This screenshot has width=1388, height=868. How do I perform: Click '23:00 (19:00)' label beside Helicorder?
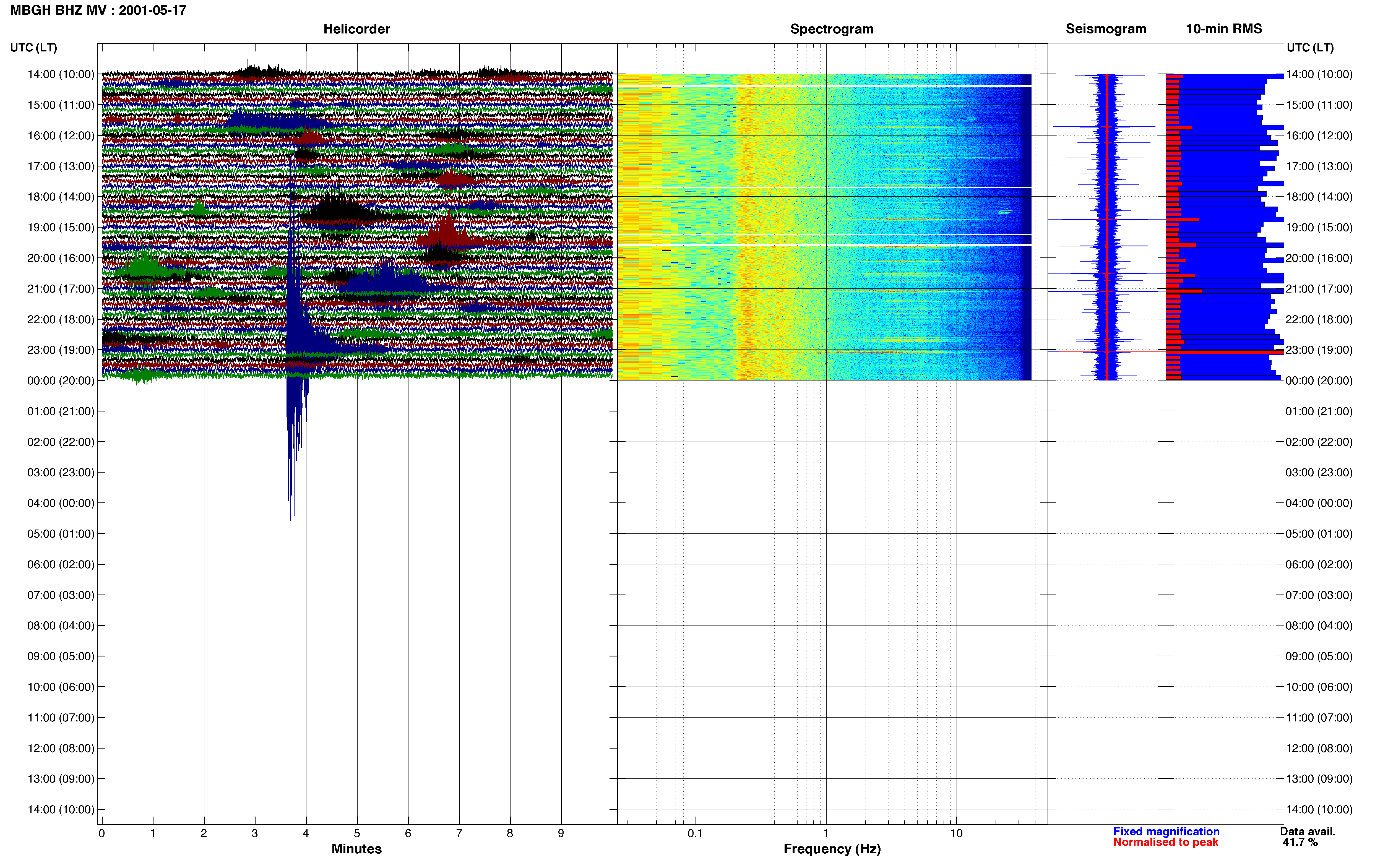[x=61, y=350]
